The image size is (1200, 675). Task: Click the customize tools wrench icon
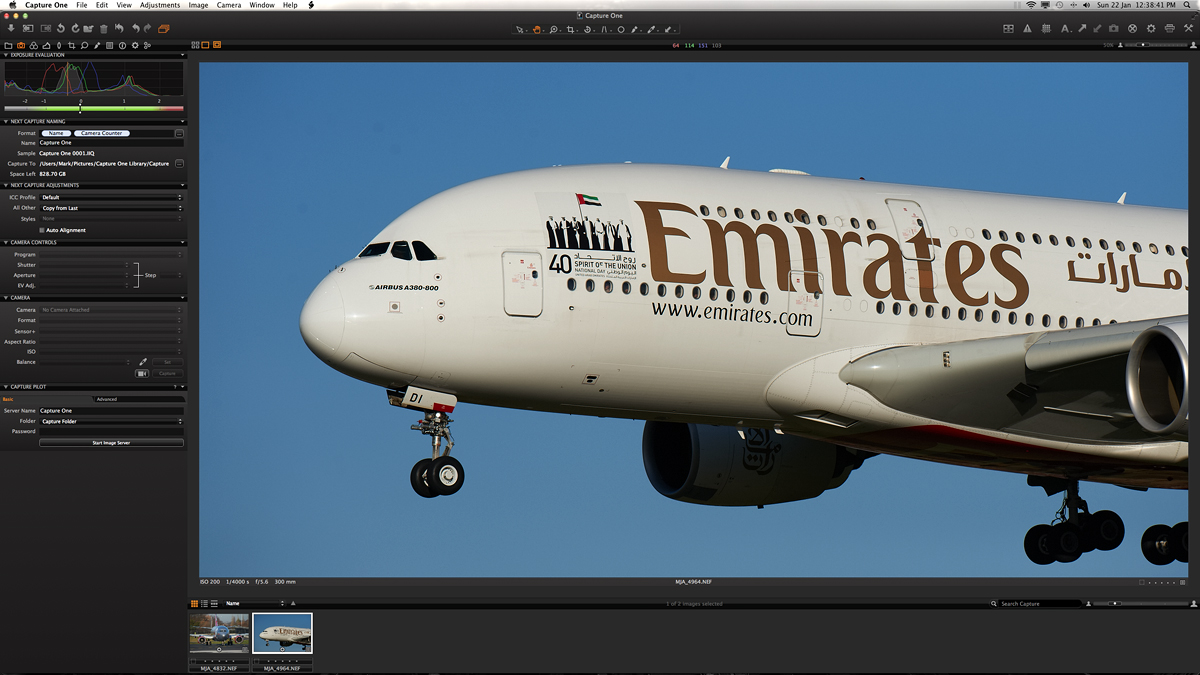(1188, 29)
